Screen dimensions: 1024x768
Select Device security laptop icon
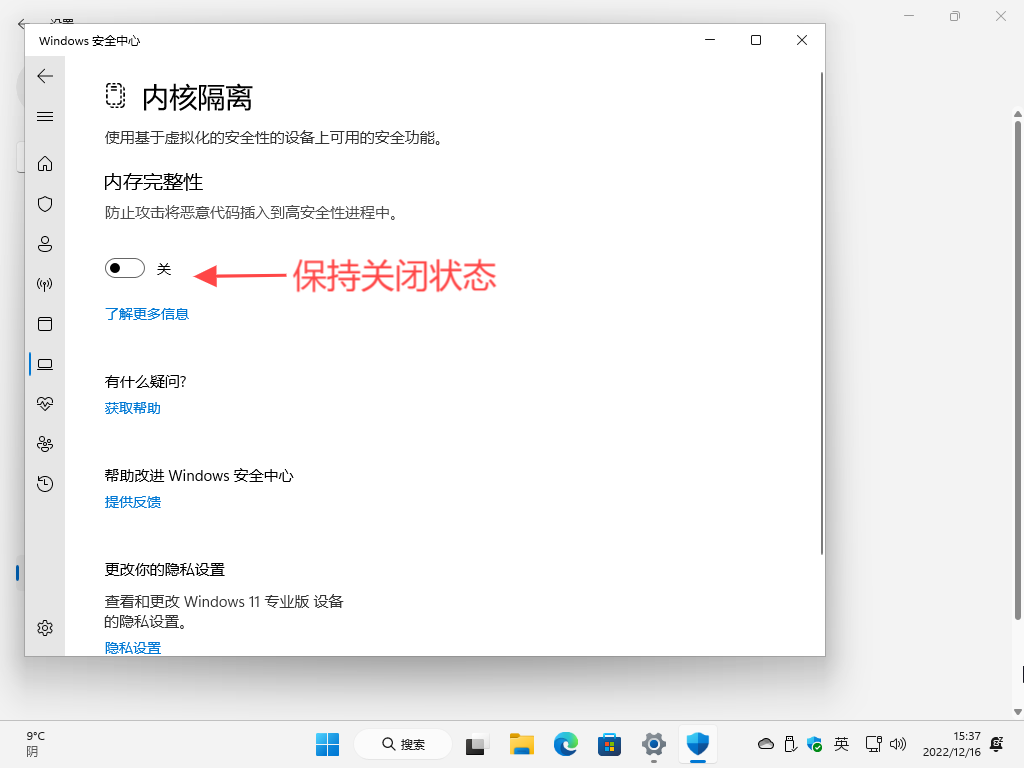[x=45, y=364]
